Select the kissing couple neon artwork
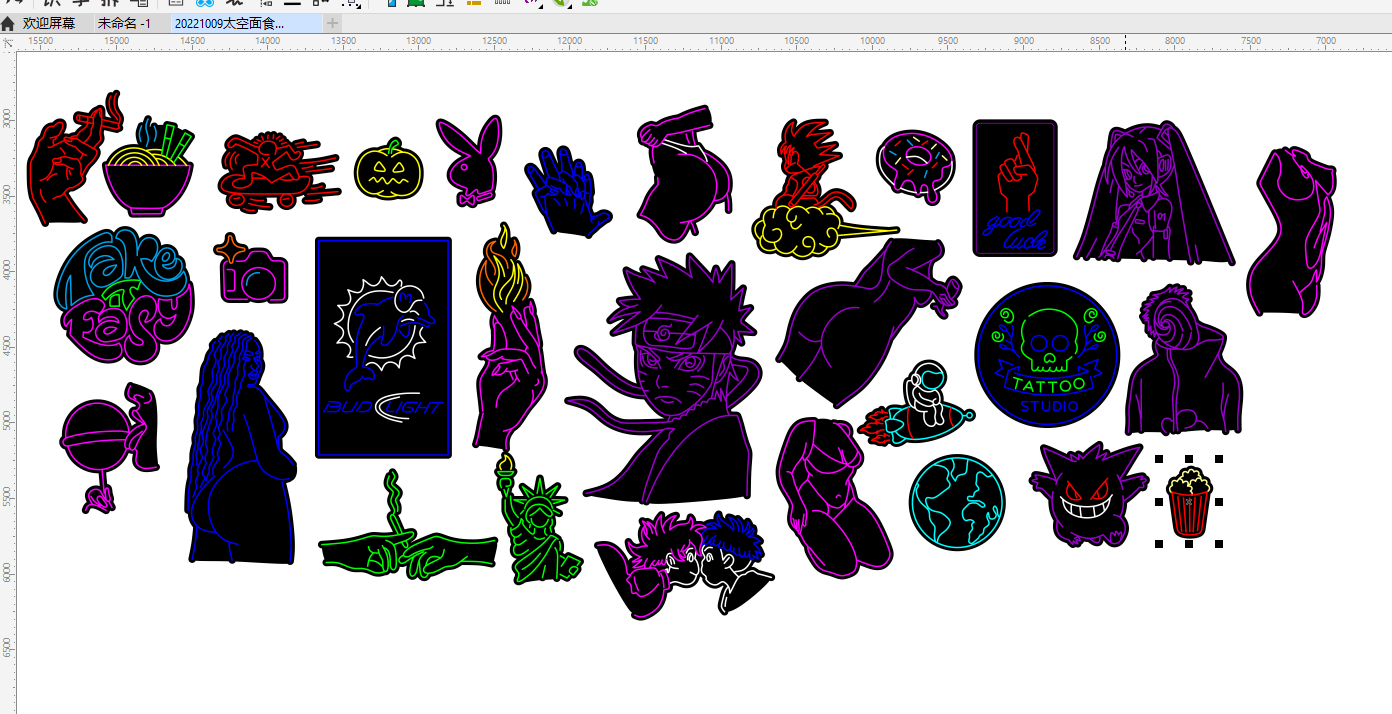 pos(685,563)
